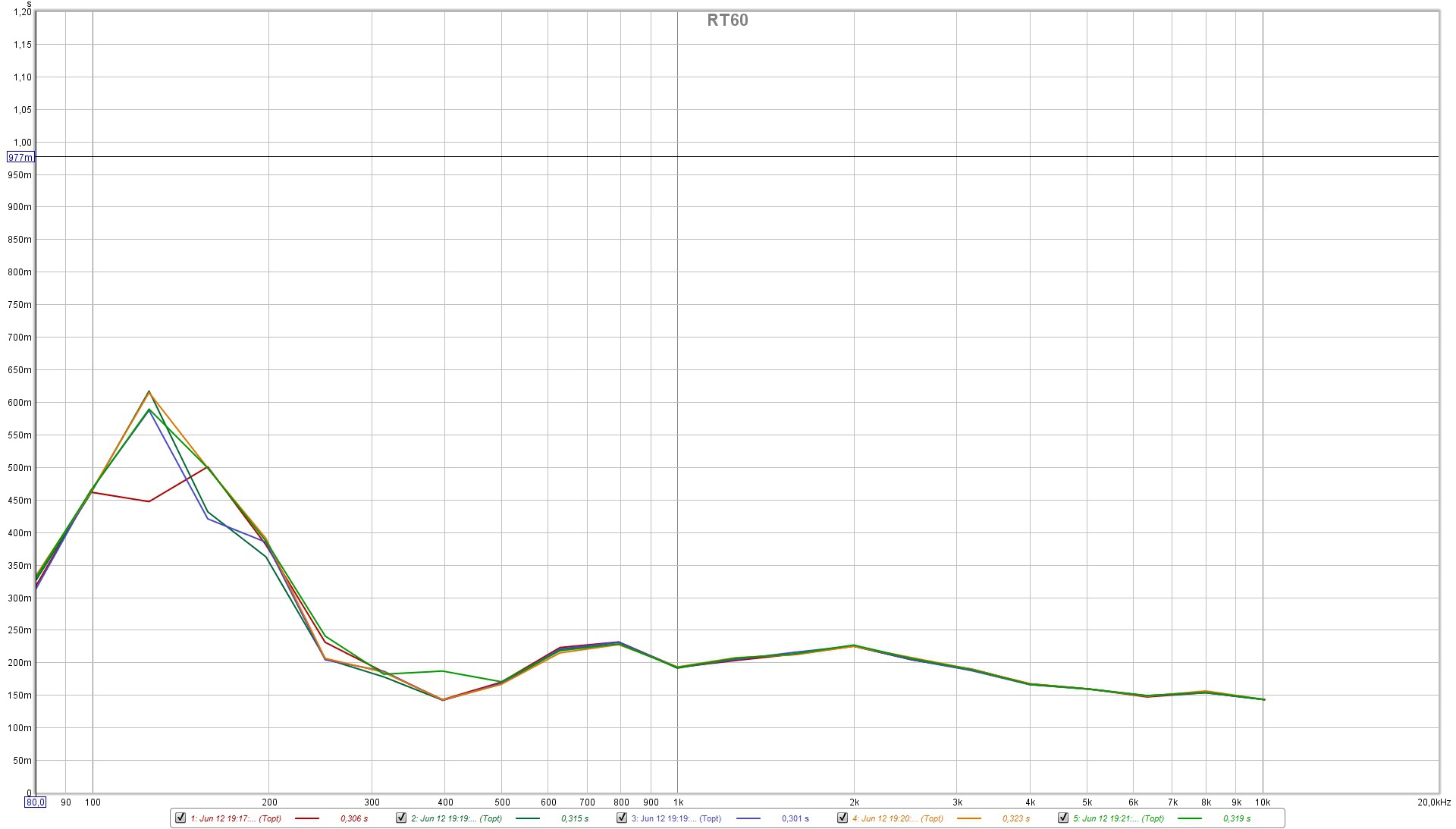Click the 0,319 s readout for measurement 5
This screenshot has height=829, width=1456.
coord(1236,818)
